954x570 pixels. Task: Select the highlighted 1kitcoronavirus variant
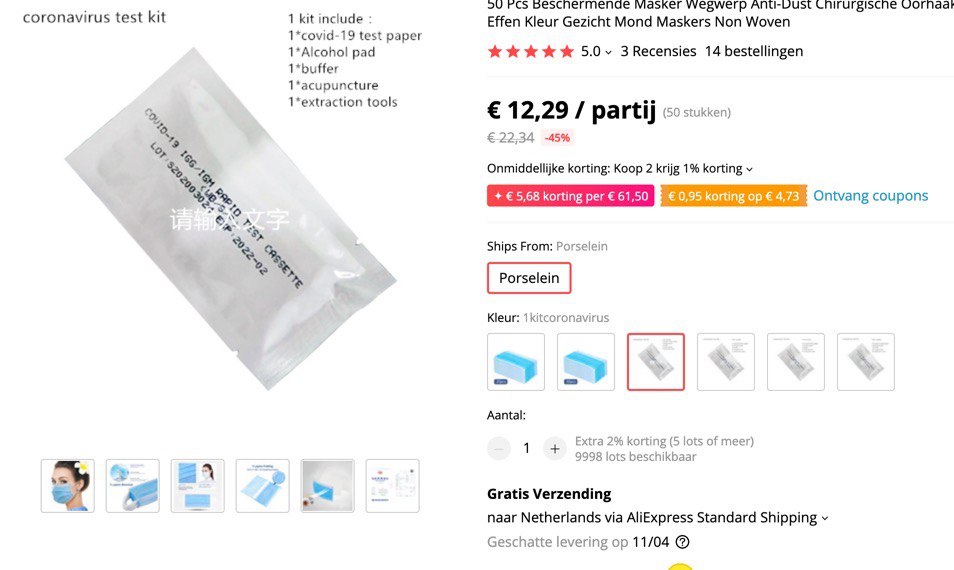(x=656, y=361)
